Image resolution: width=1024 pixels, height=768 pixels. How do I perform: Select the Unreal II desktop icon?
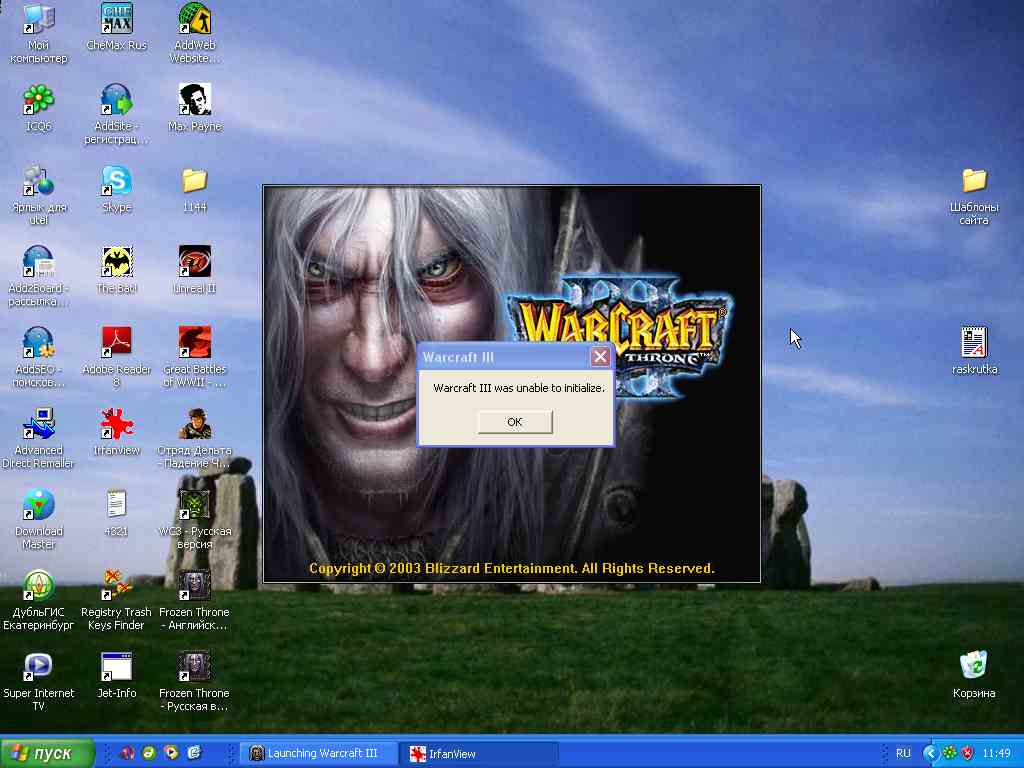pos(195,270)
